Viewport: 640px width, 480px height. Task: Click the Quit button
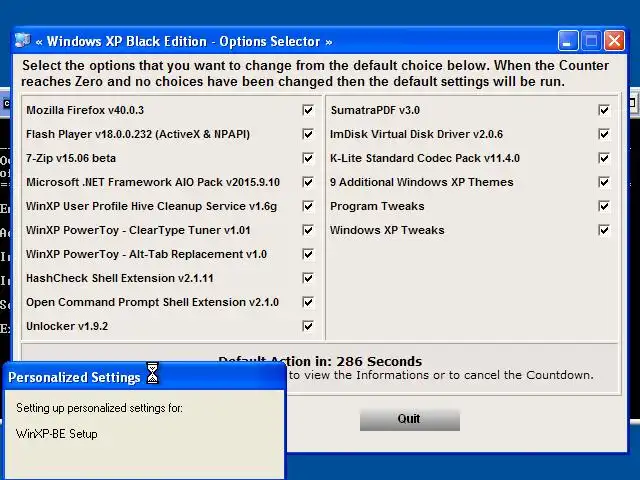pos(410,419)
